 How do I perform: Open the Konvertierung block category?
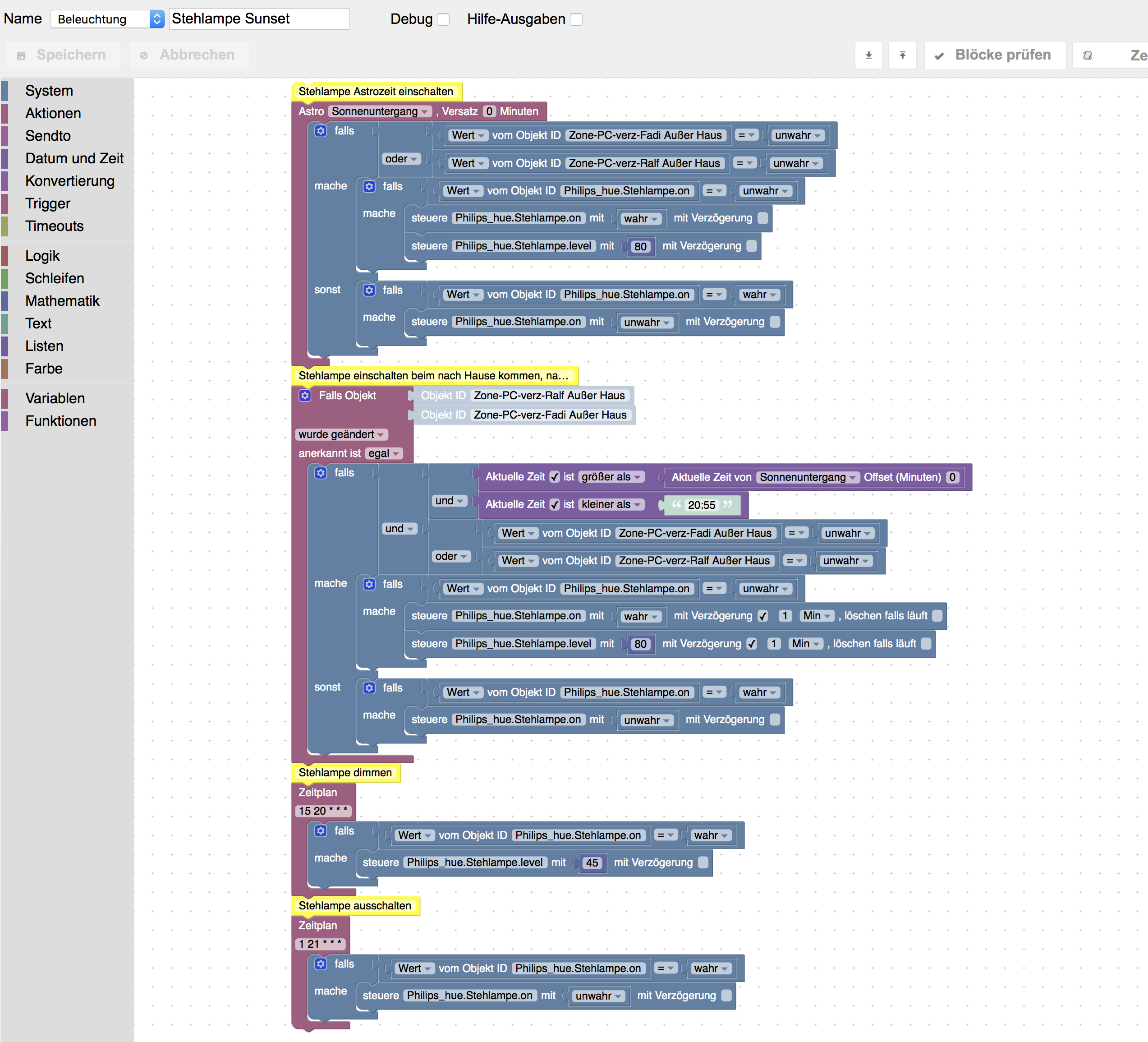(x=69, y=181)
